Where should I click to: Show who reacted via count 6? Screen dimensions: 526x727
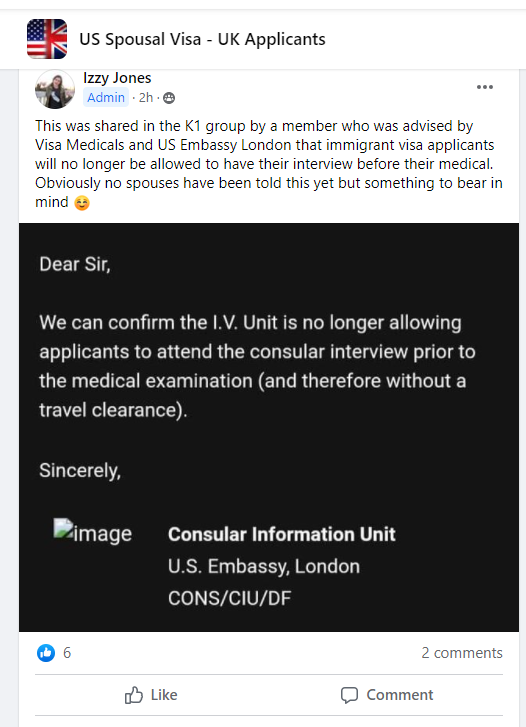point(67,653)
